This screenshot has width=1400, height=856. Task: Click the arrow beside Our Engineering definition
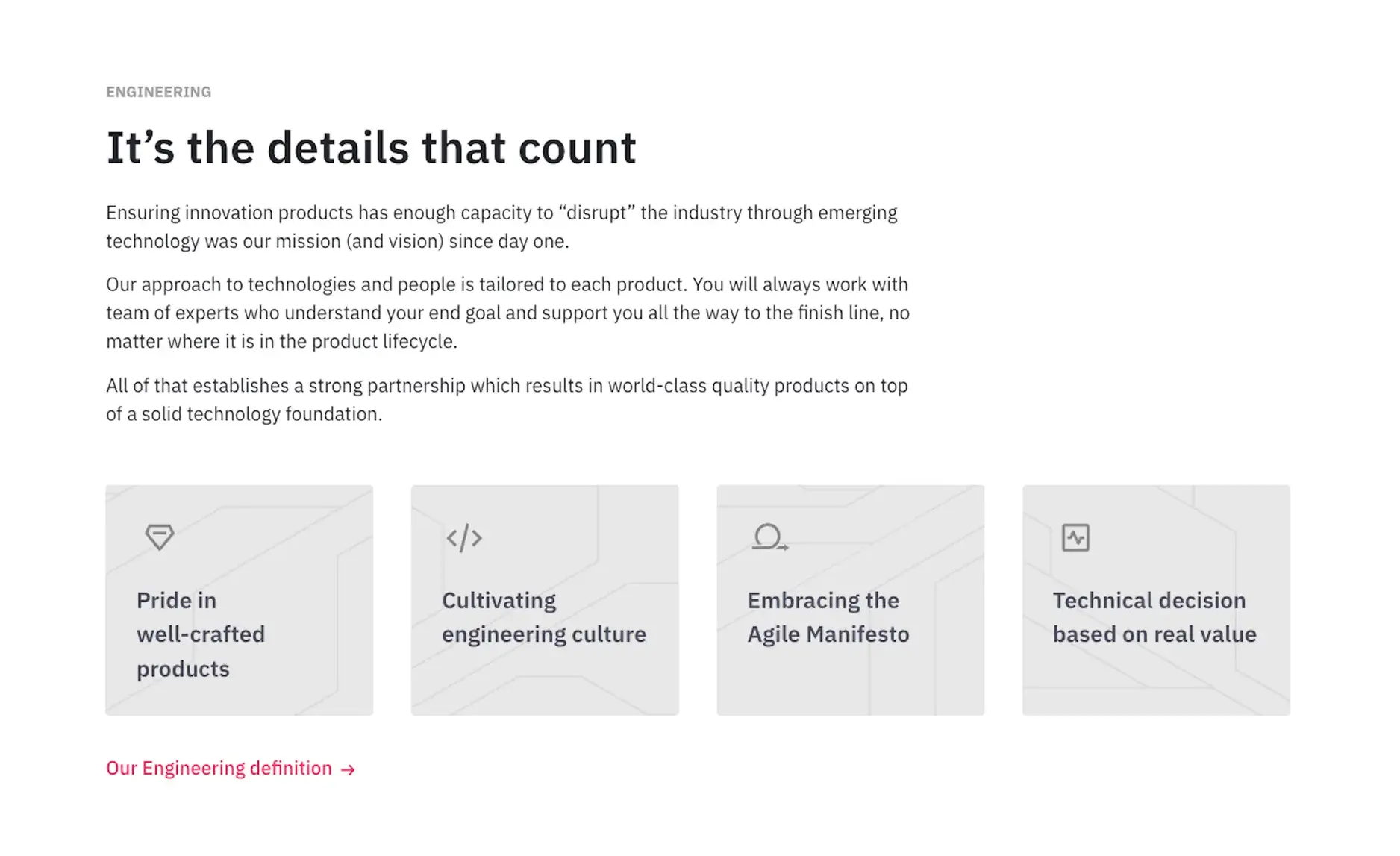(348, 769)
